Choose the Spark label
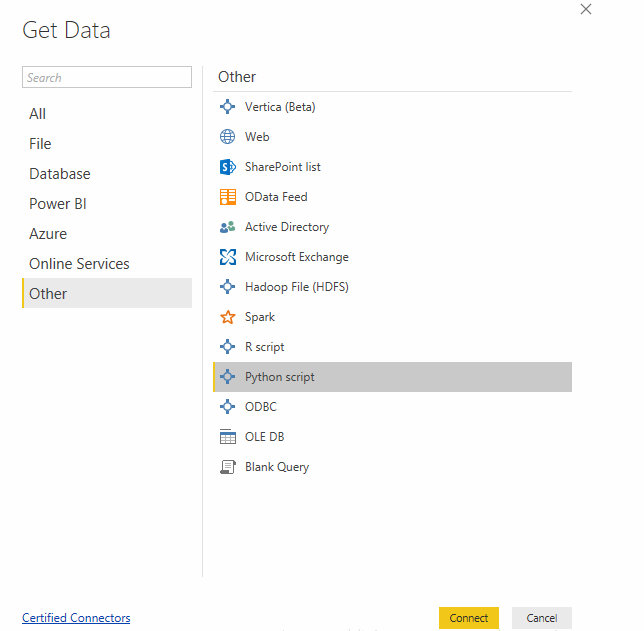 [x=260, y=317]
